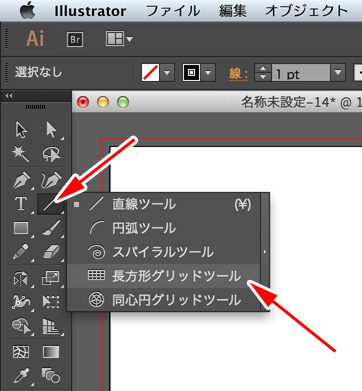Open Adobe Bridge via Br icon
Viewport: 362px width, 391px height.
tap(75, 39)
